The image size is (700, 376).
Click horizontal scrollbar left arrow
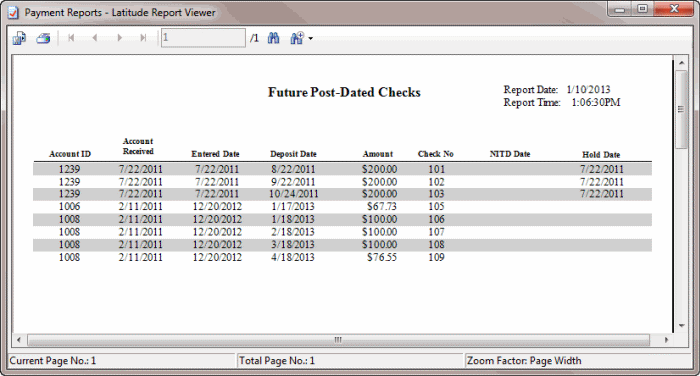click(19, 340)
